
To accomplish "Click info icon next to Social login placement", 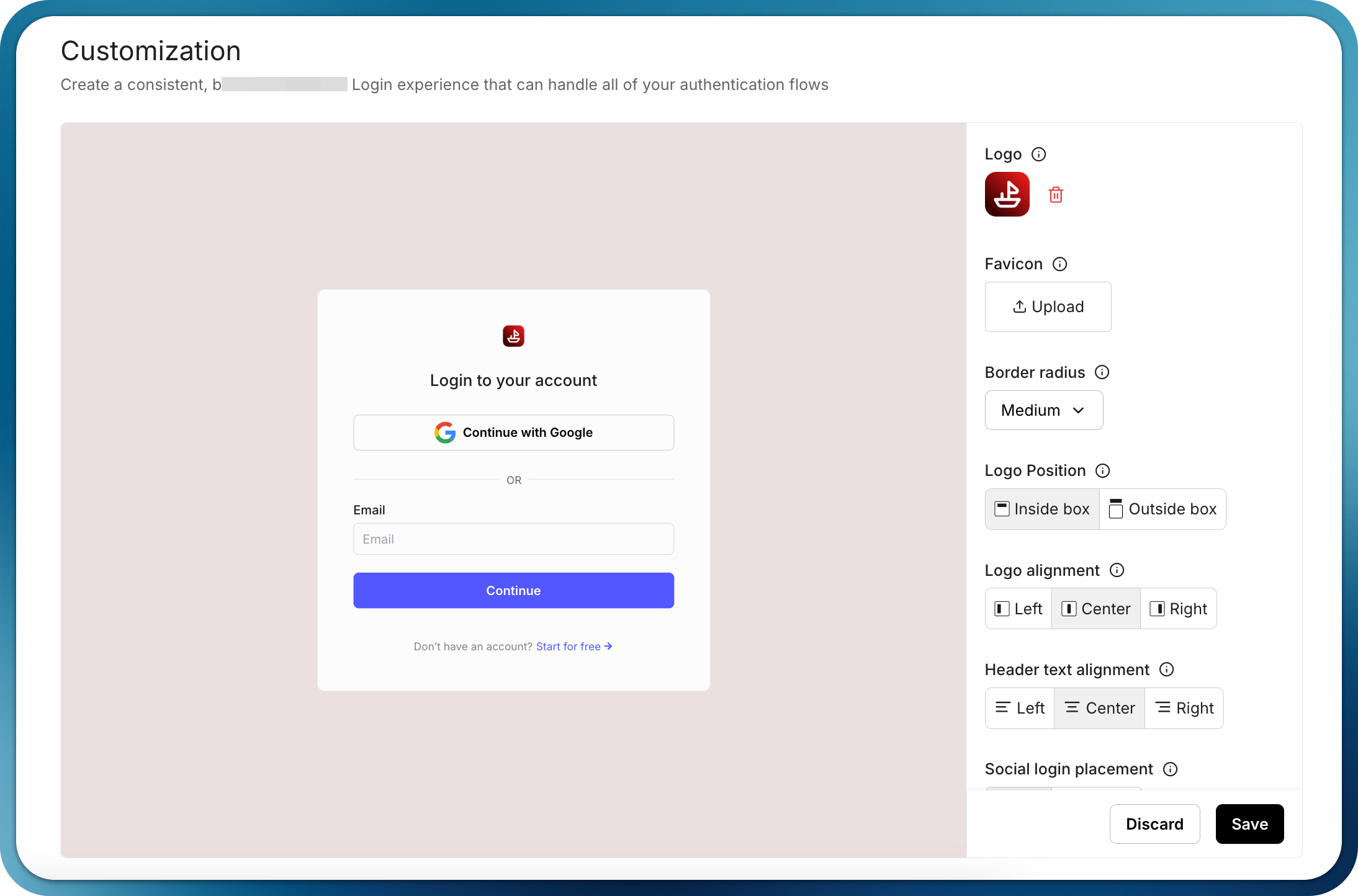I will [1170, 769].
